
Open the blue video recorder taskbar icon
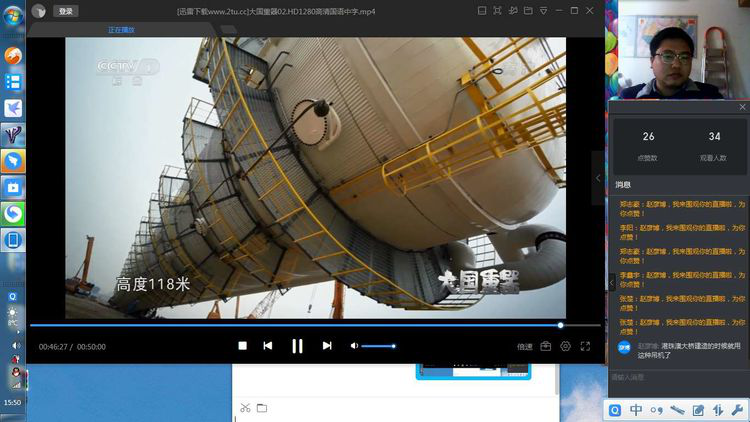point(13,188)
